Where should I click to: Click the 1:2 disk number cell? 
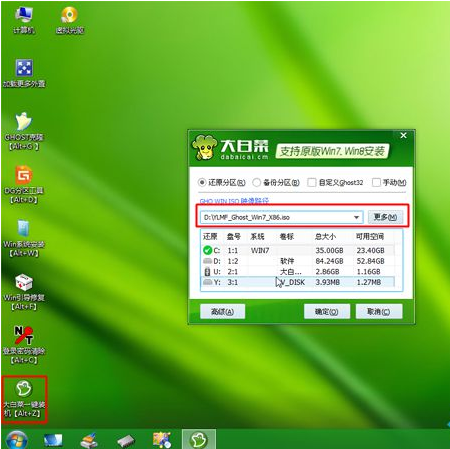point(233,261)
